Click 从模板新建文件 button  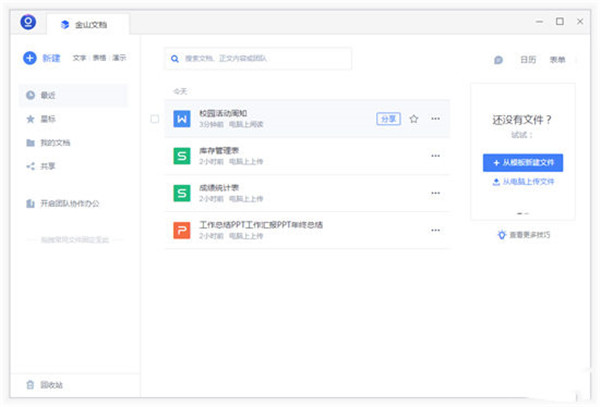(523, 163)
